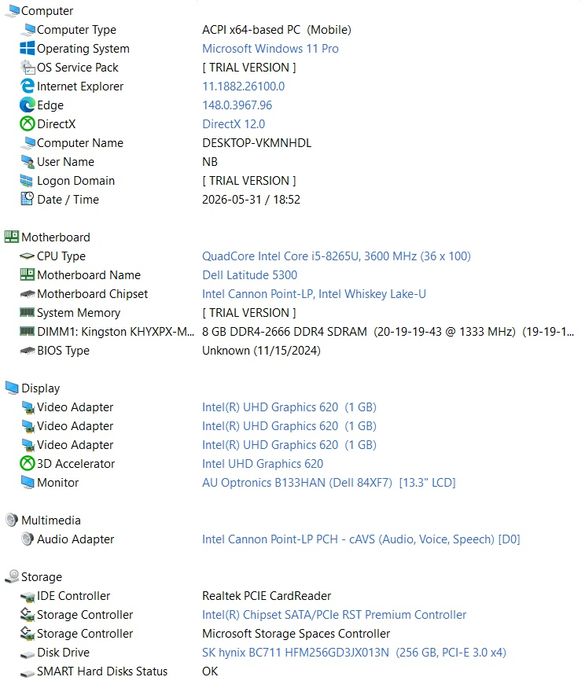Click the Windows logo beside Operating System
This screenshot has height=699, width=585.
coord(28,48)
